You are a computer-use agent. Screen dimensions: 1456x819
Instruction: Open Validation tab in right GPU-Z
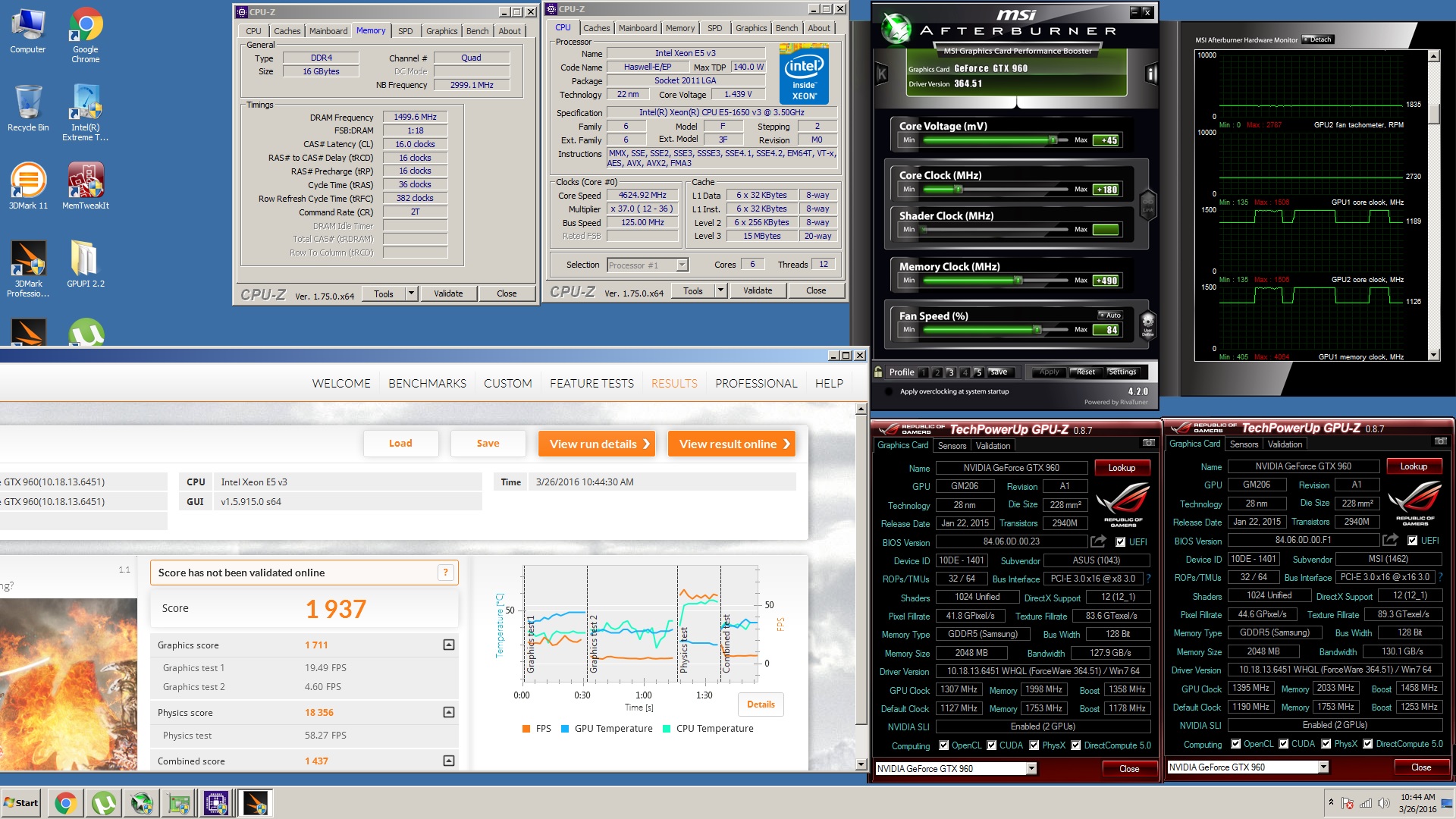[1285, 444]
